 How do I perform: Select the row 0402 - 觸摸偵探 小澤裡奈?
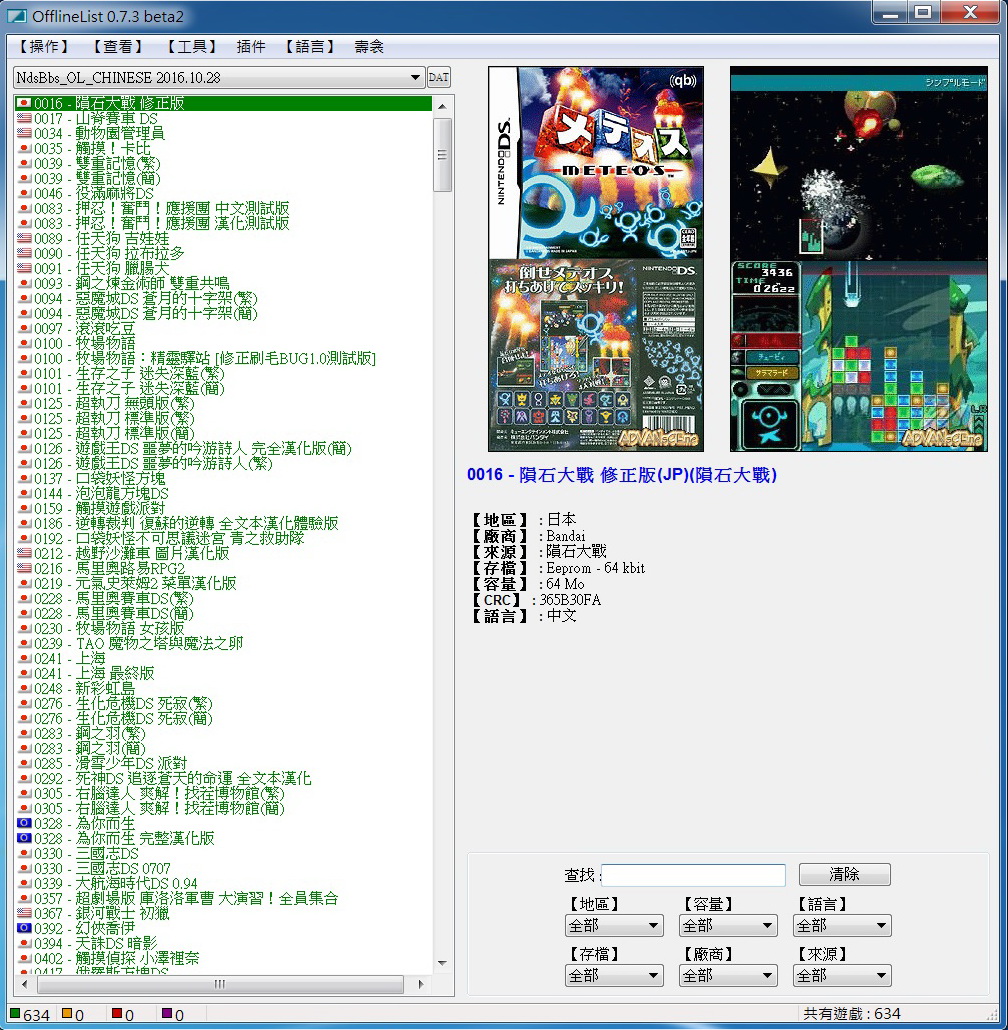click(x=223, y=958)
